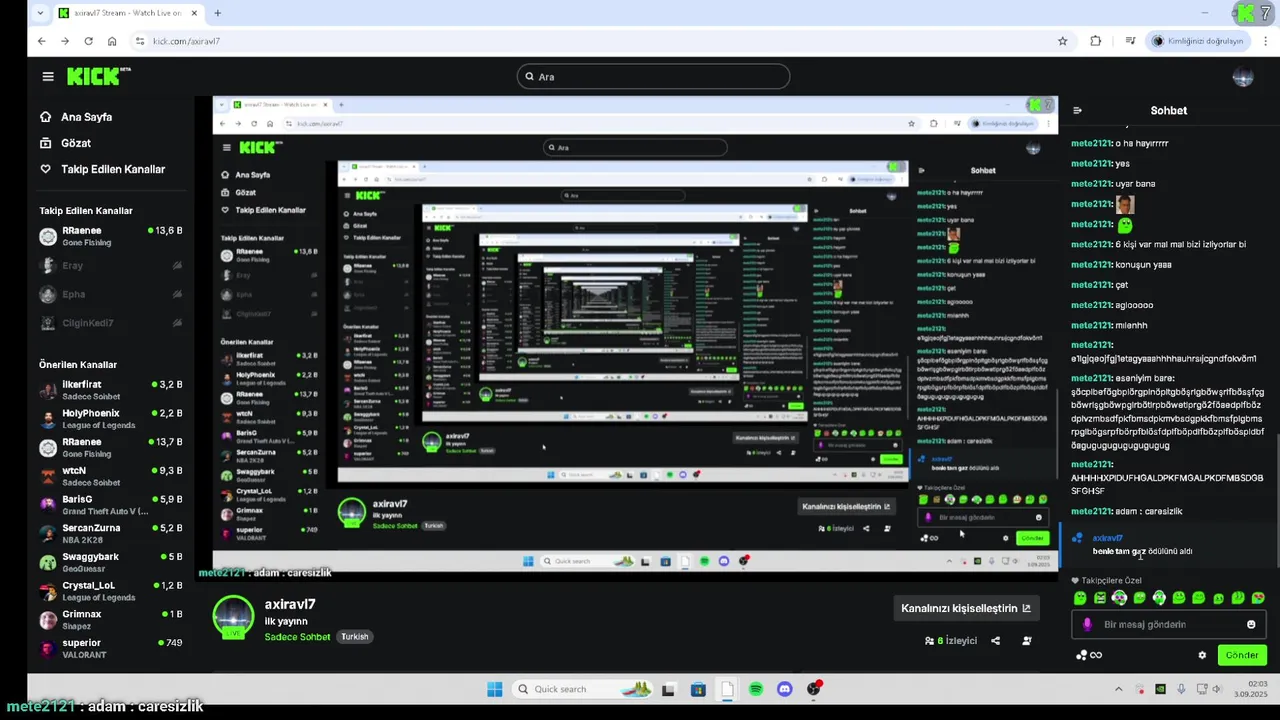The height and width of the screenshot is (720, 1280).
Task: Open Spotify from the taskbar
Action: [756, 689]
